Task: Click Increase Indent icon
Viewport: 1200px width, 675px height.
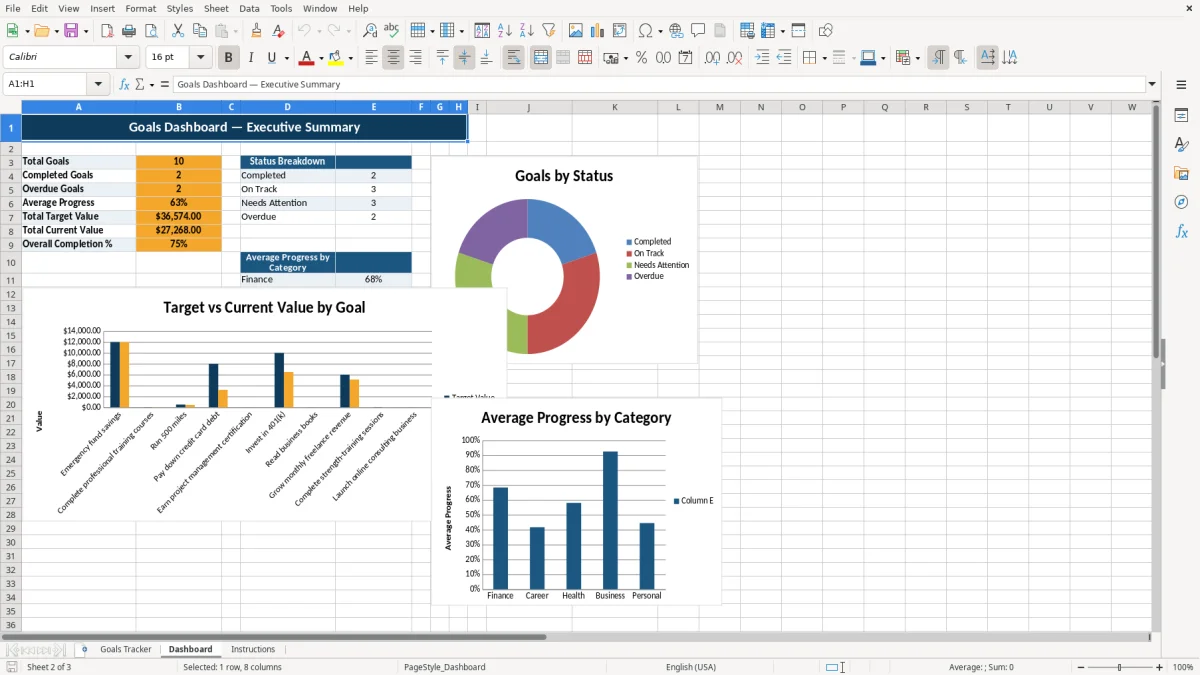Action: (x=762, y=58)
